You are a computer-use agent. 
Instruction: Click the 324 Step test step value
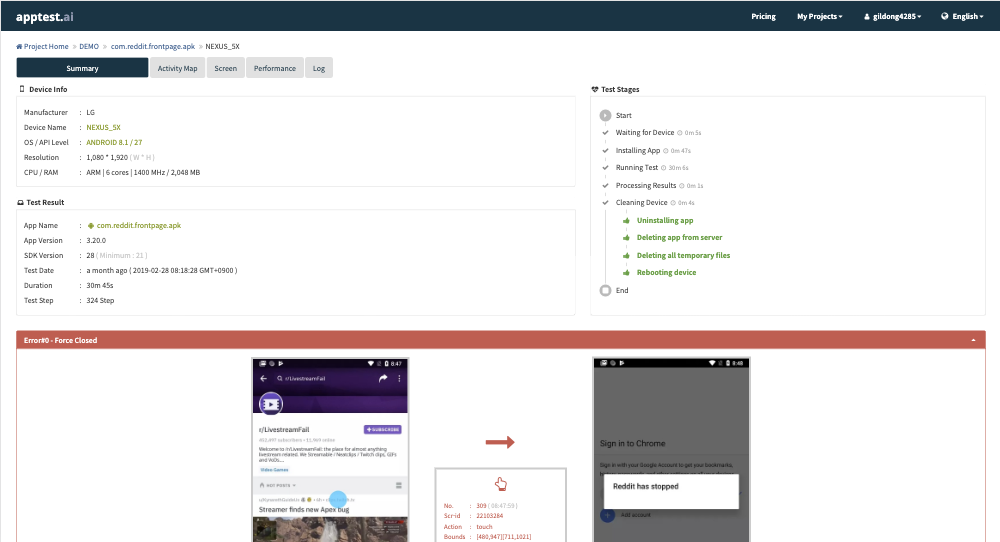point(100,301)
